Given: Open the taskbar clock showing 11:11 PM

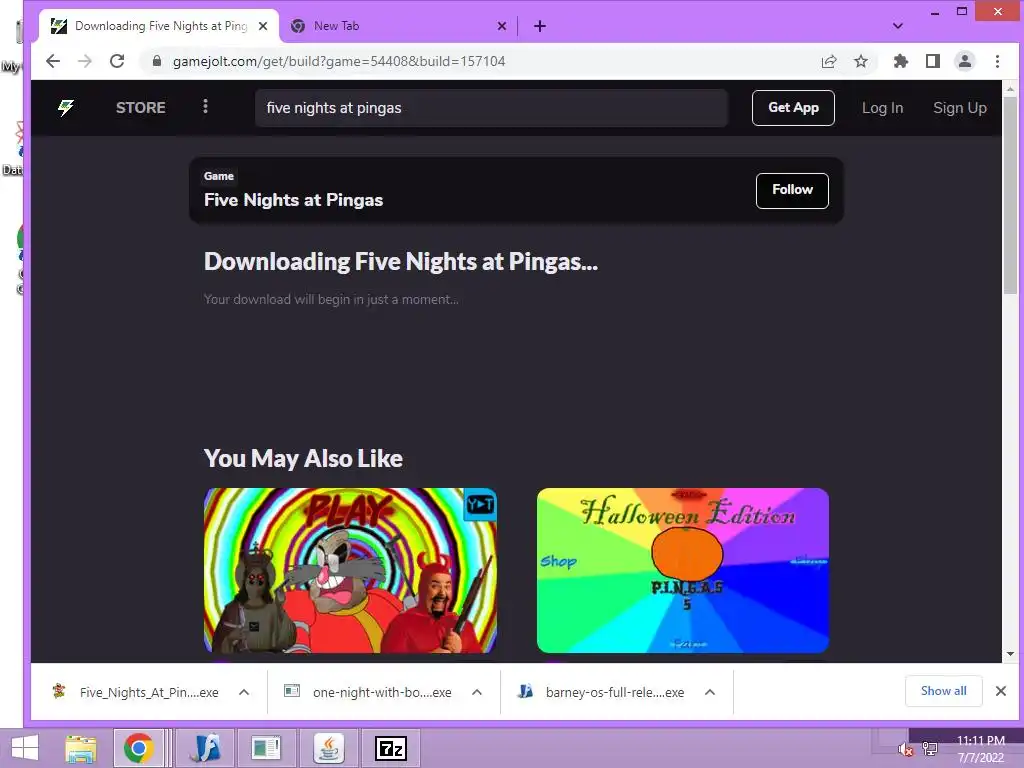Looking at the screenshot, I should (980, 749).
